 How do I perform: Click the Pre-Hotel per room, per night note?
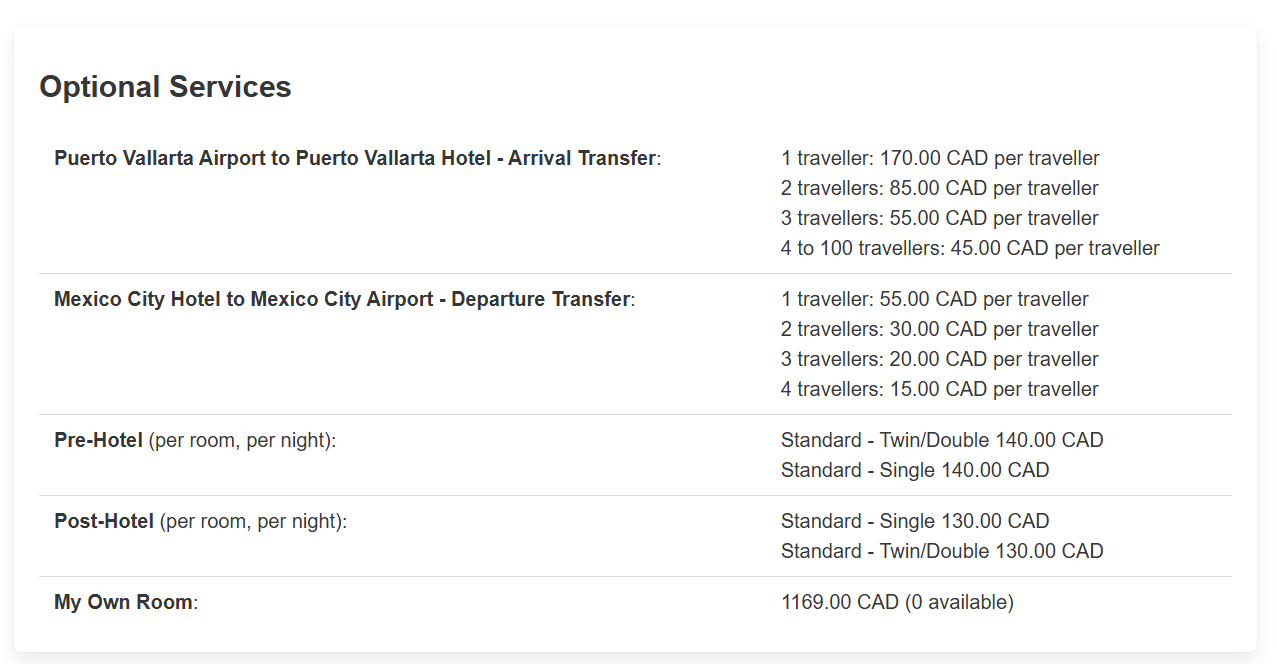pos(241,440)
